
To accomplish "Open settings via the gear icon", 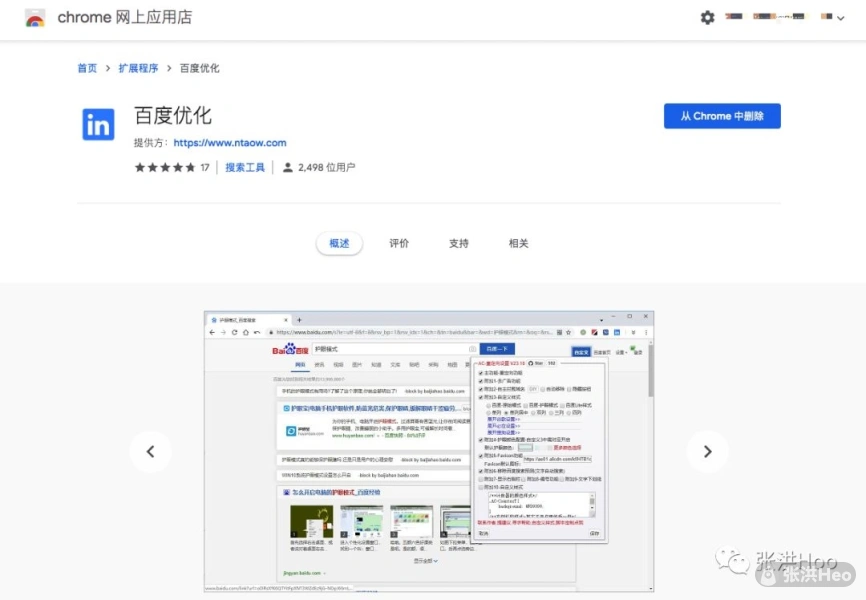I will (707, 18).
